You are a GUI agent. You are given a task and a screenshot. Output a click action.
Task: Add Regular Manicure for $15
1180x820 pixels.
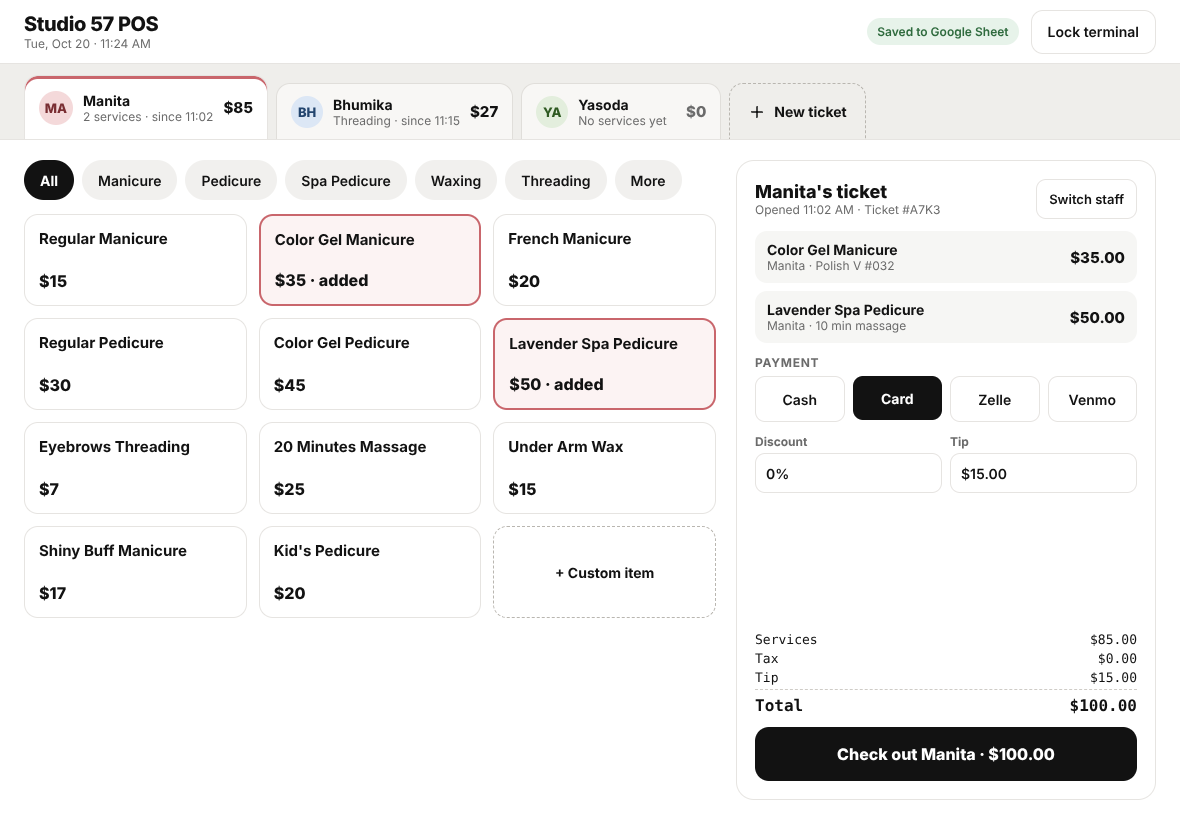135,260
